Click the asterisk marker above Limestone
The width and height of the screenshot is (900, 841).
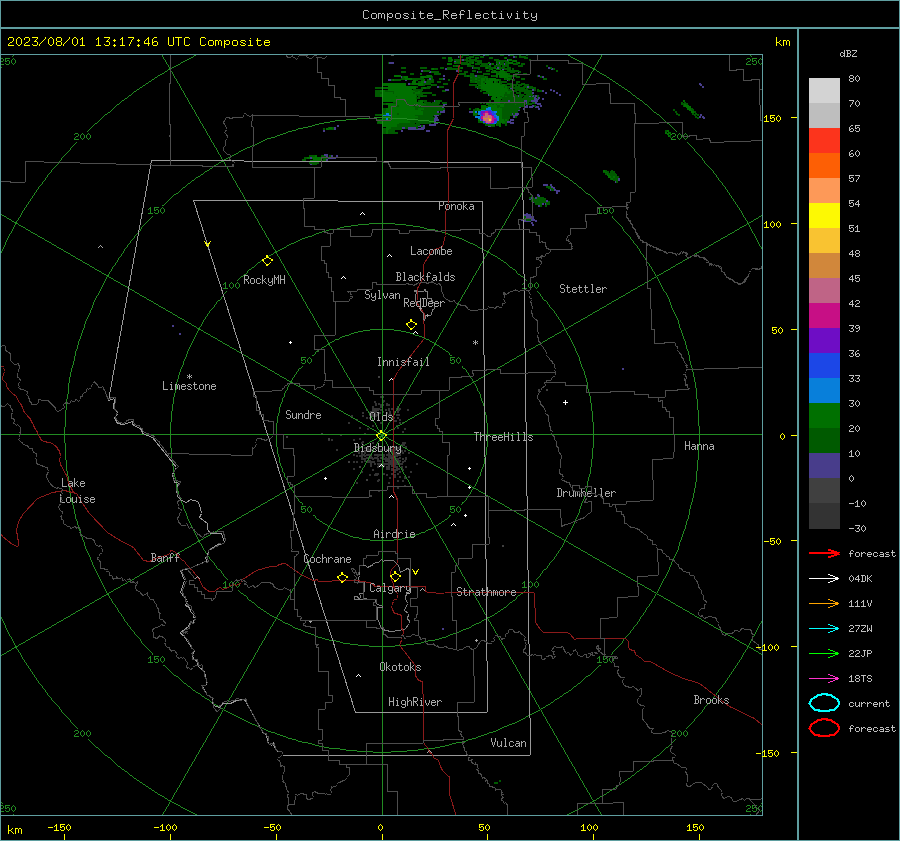189,377
